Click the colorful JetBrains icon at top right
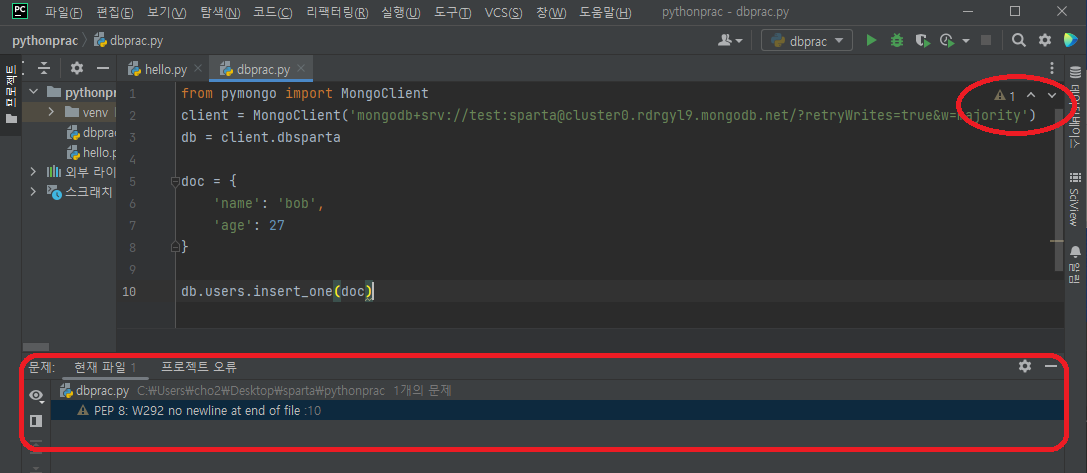1087x473 pixels. (1070, 41)
